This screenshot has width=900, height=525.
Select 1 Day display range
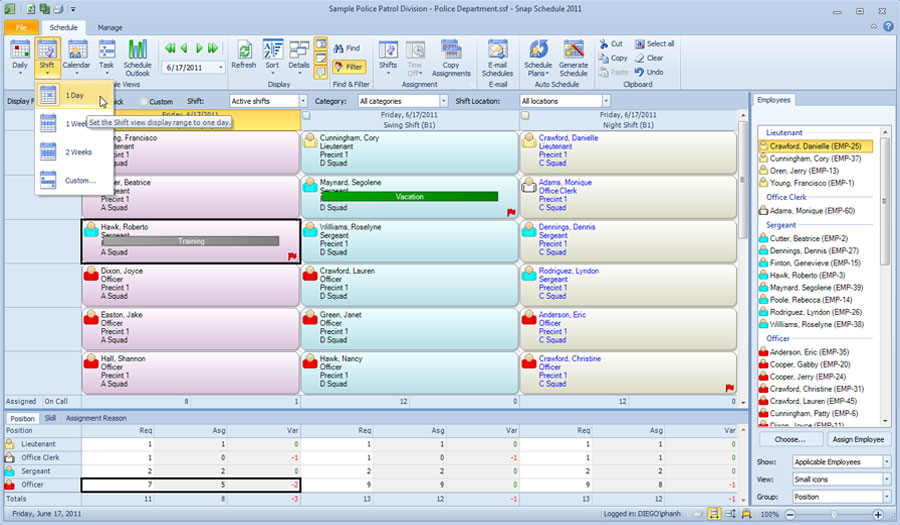(73, 95)
